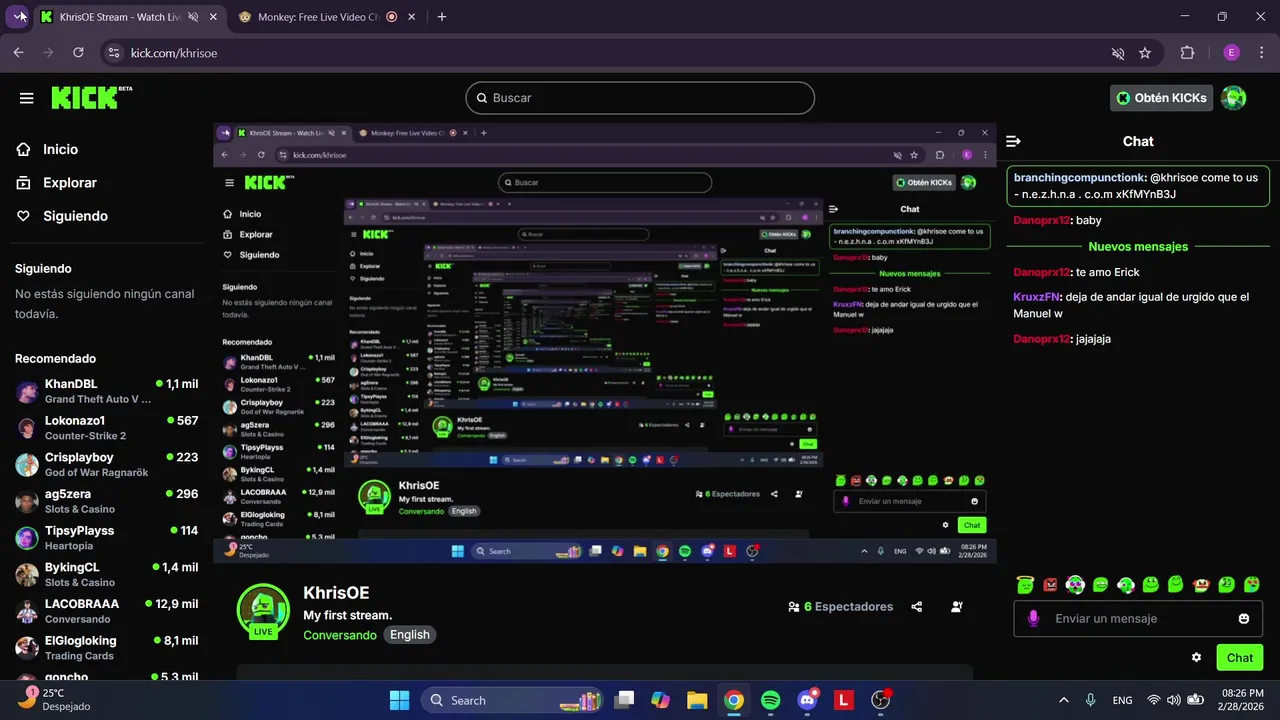Screen dimensions: 1280x720
Task: Open TipsyPlayss recommended channel
Action: [106, 538]
